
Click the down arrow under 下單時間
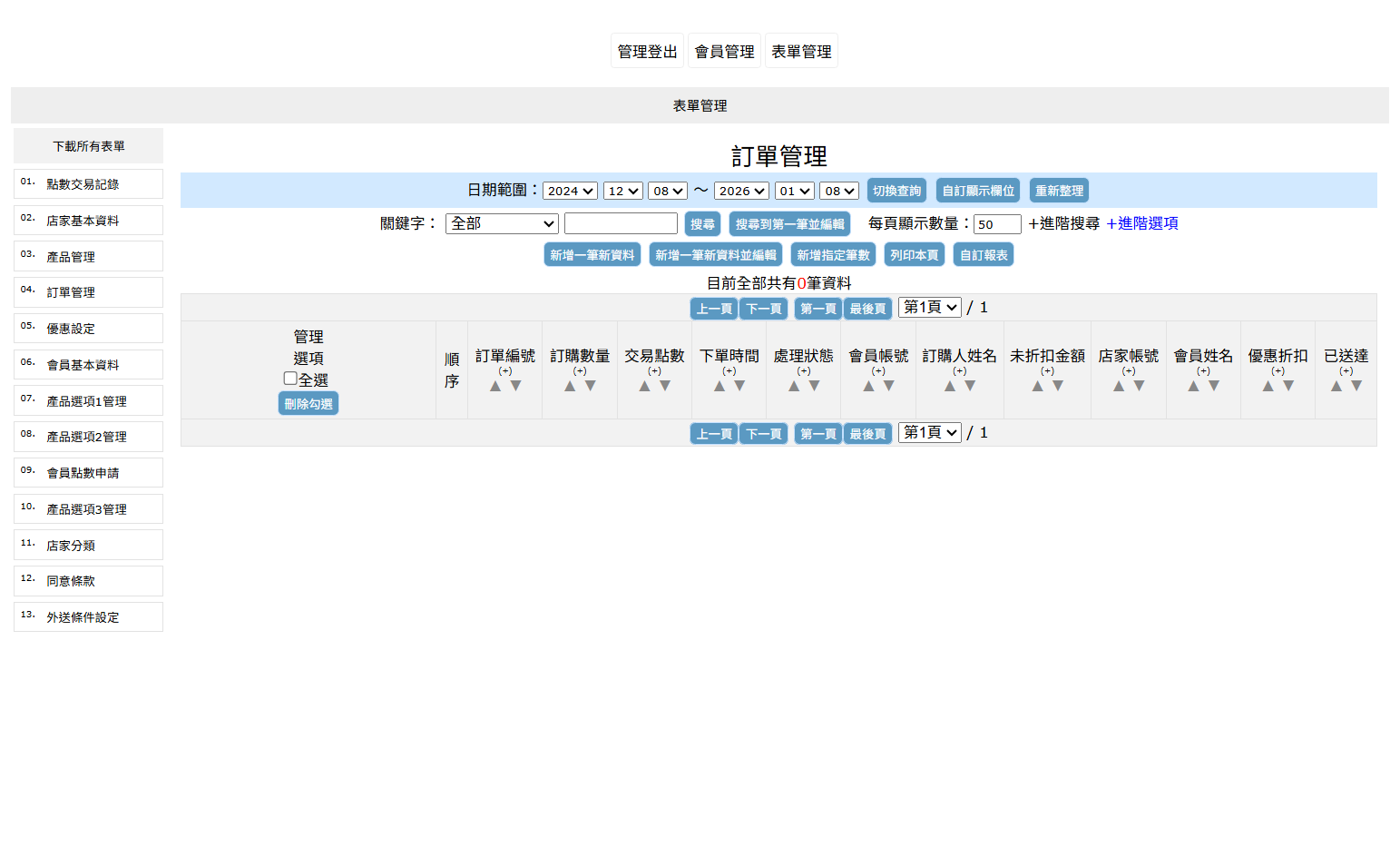[739, 386]
